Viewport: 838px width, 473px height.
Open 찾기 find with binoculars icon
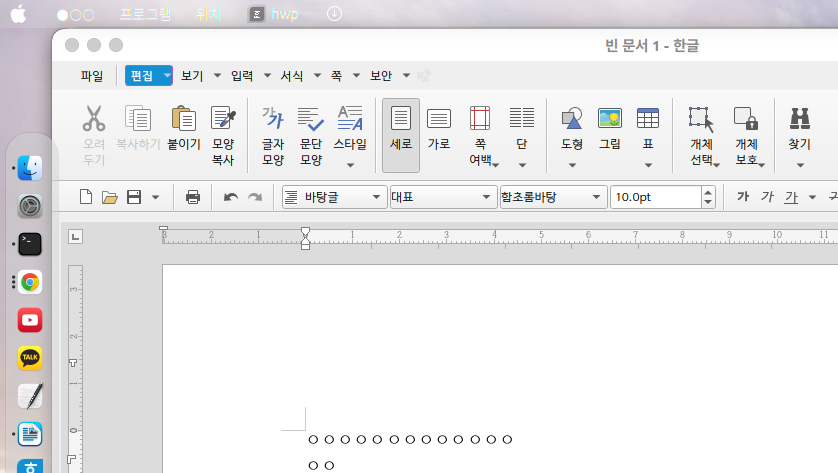click(x=800, y=118)
